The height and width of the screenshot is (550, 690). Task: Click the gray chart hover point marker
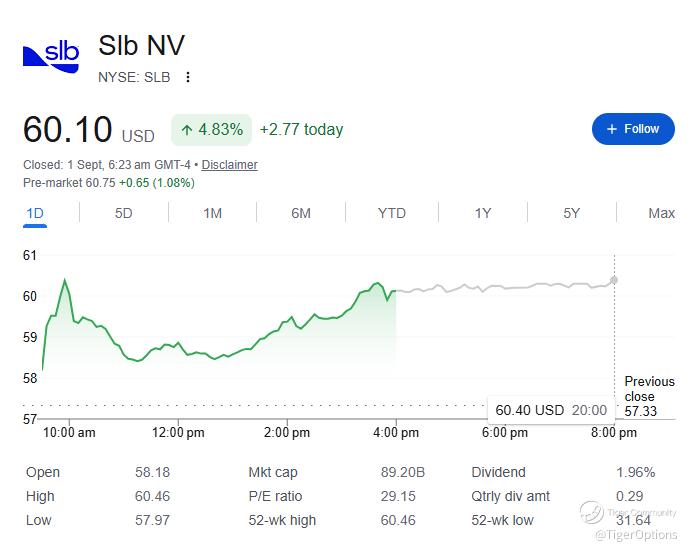point(613,280)
